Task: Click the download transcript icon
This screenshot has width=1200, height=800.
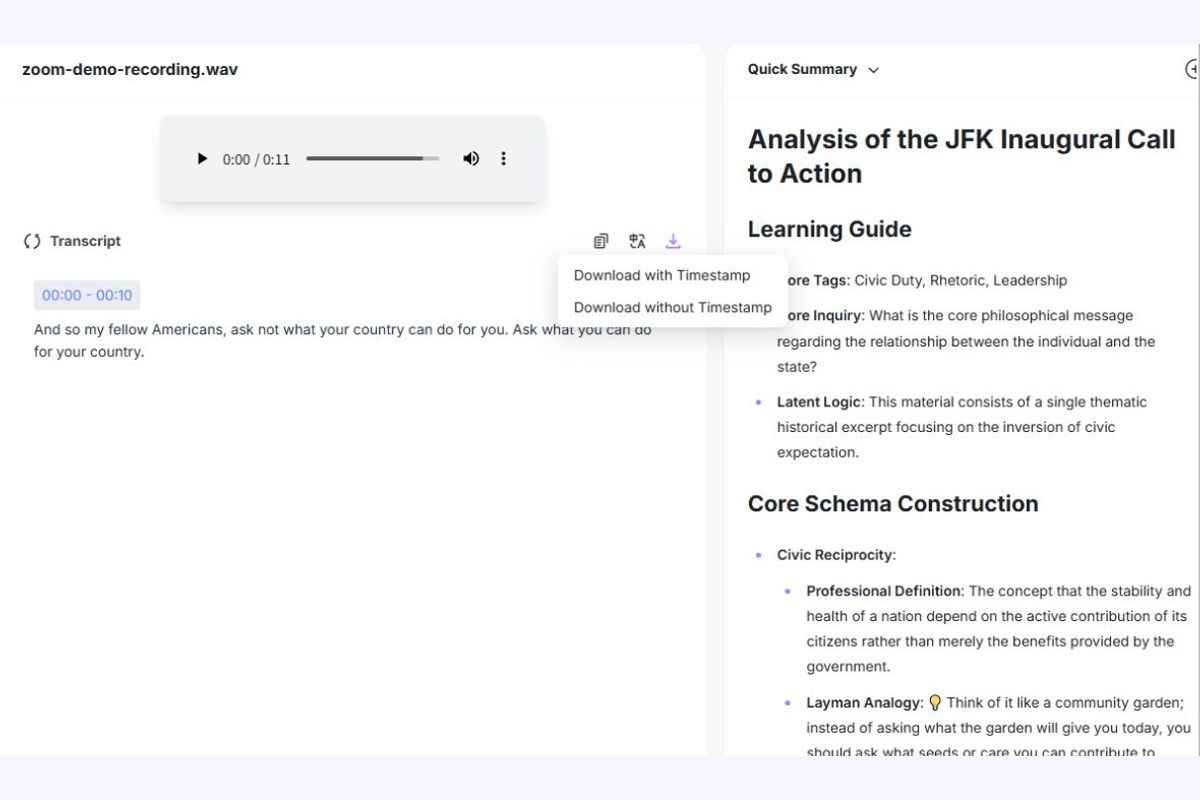Action: coord(673,241)
